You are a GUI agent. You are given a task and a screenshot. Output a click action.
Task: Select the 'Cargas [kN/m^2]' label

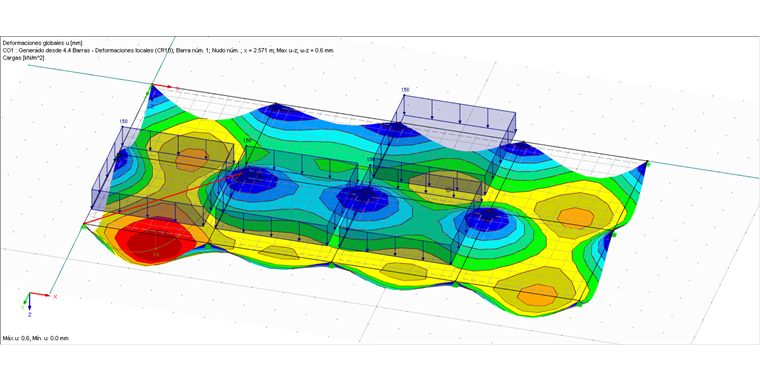pyautogui.click(x=24, y=58)
